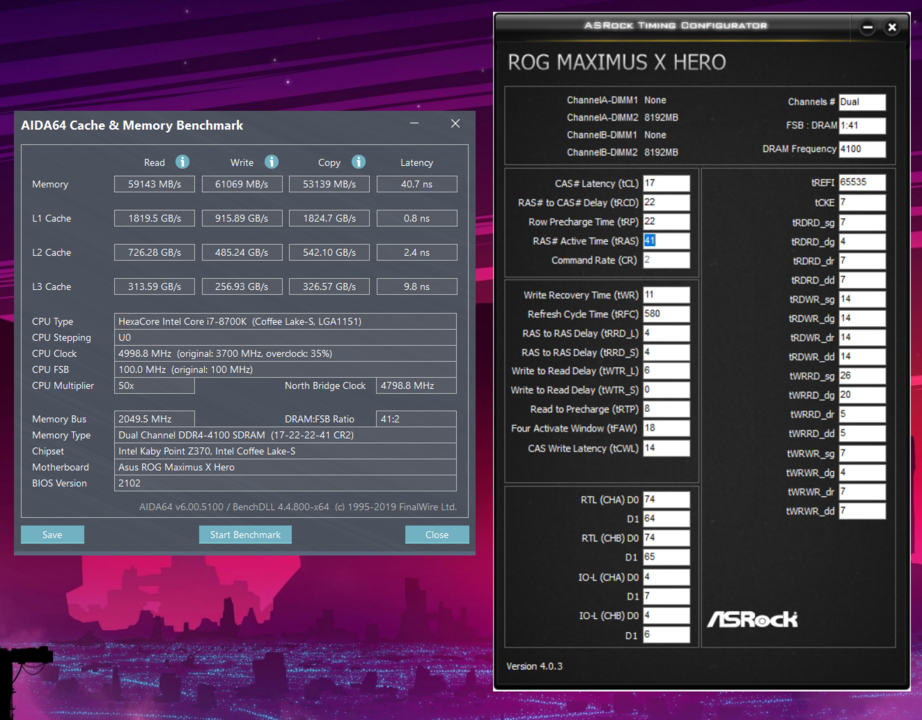The width and height of the screenshot is (922, 720).
Task: Select the tWTR_L value field
Action: (x=666, y=371)
